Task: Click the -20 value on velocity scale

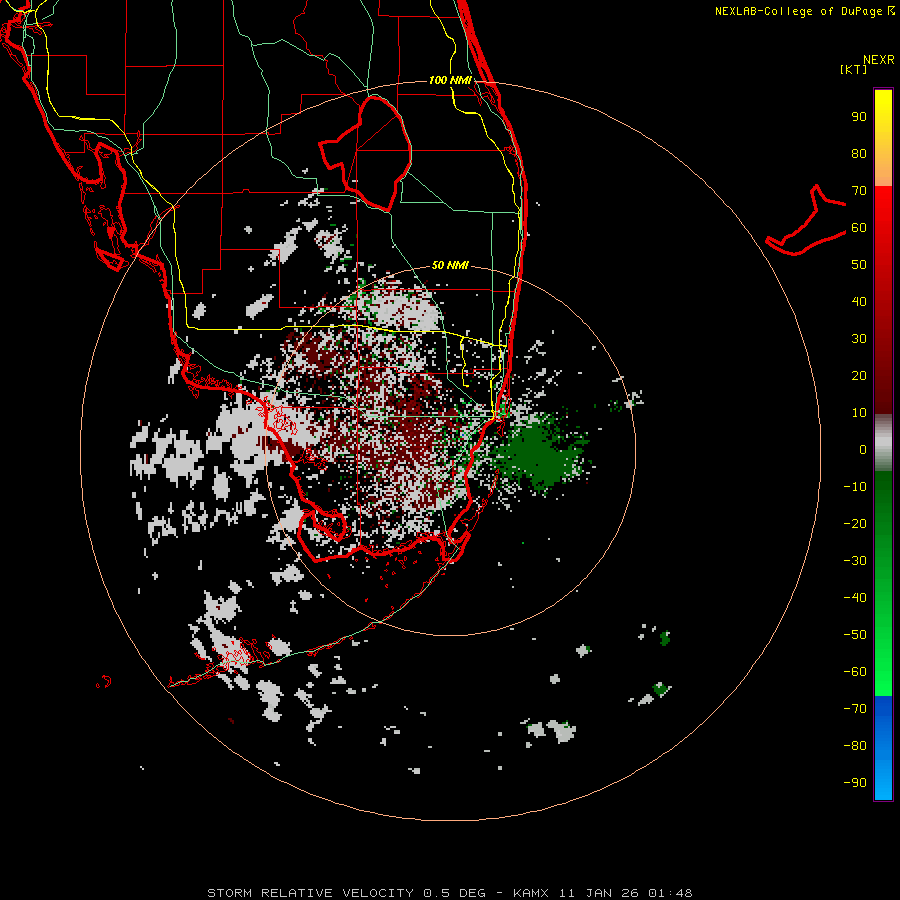Action: coord(855,524)
